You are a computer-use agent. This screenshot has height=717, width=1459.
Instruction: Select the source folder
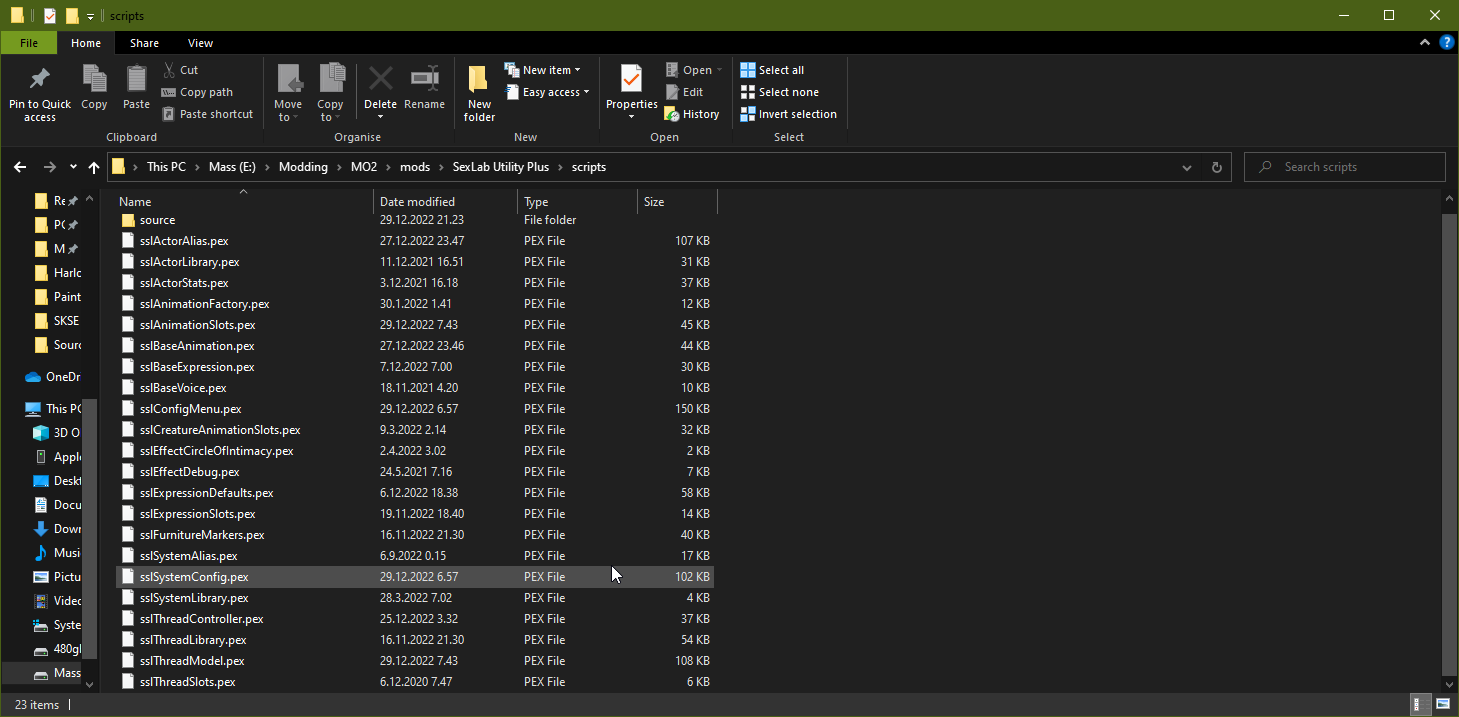[414, 220]
